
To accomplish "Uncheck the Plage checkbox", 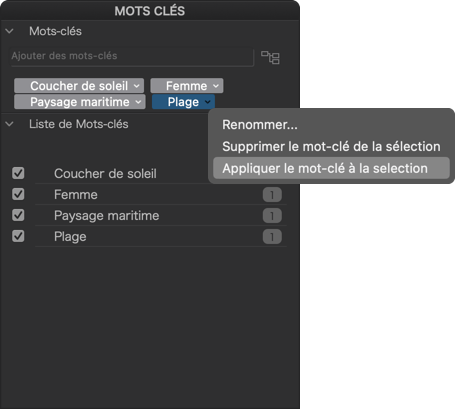I will [x=18, y=236].
